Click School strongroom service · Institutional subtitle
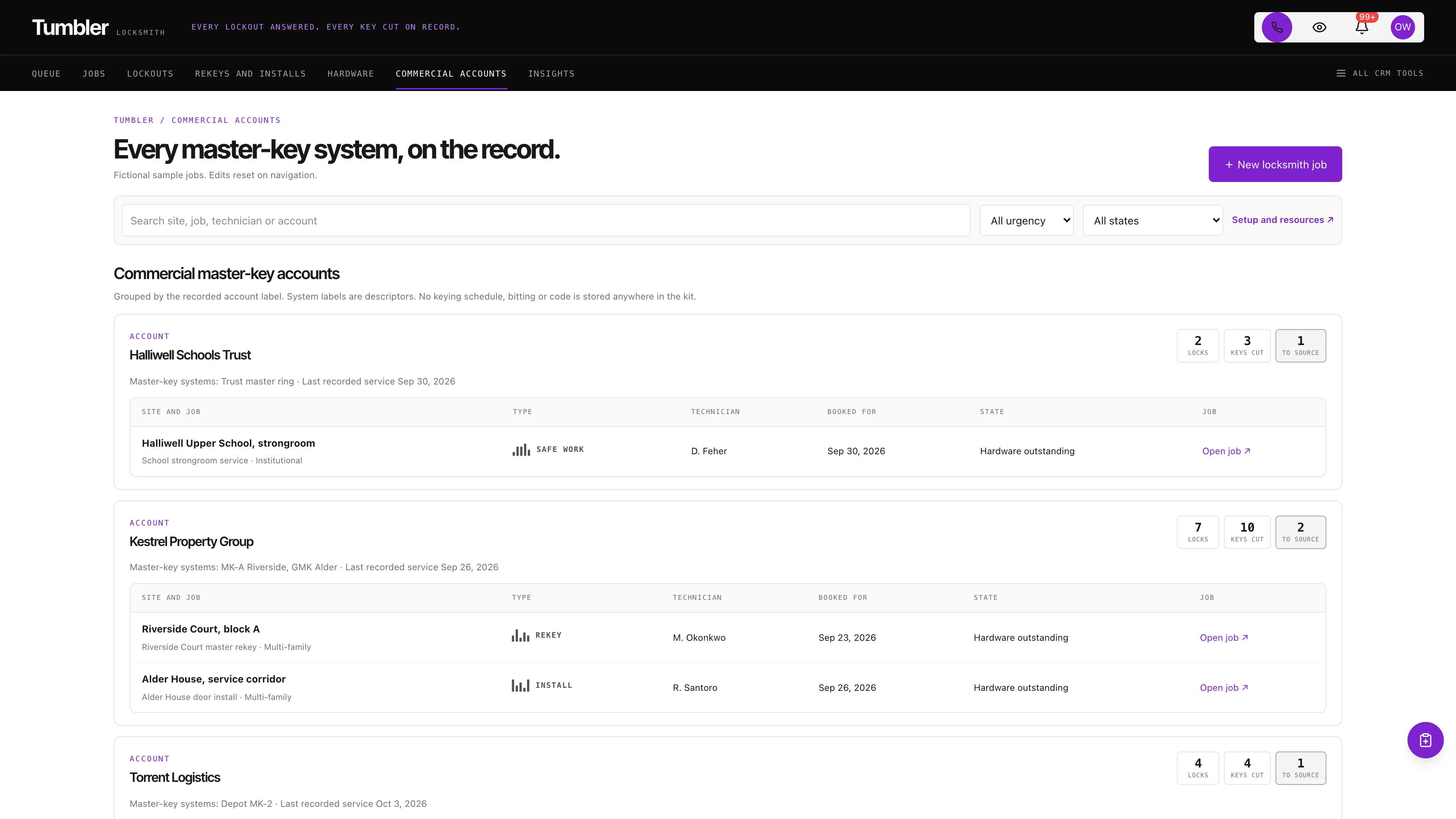The height and width of the screenshot is (819, 1456). (222, 461)
